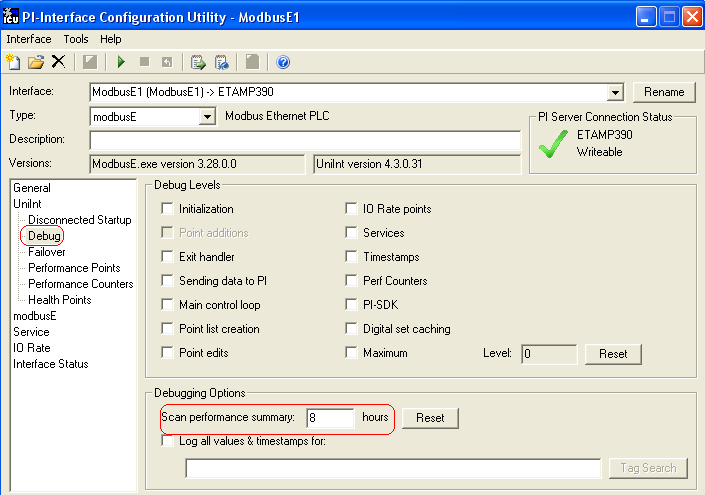The image size is (705, 495).
Task: Click the application icon in title bar
Action: tap(10, 16)
